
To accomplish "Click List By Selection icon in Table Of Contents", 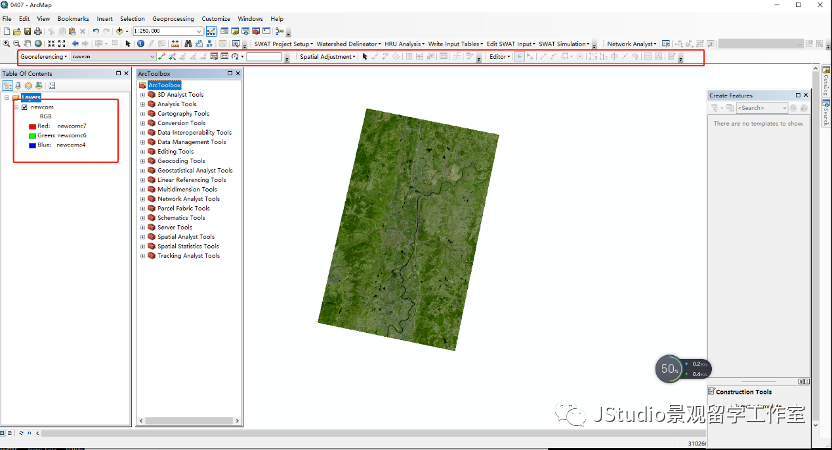I will tap(39, 85).
